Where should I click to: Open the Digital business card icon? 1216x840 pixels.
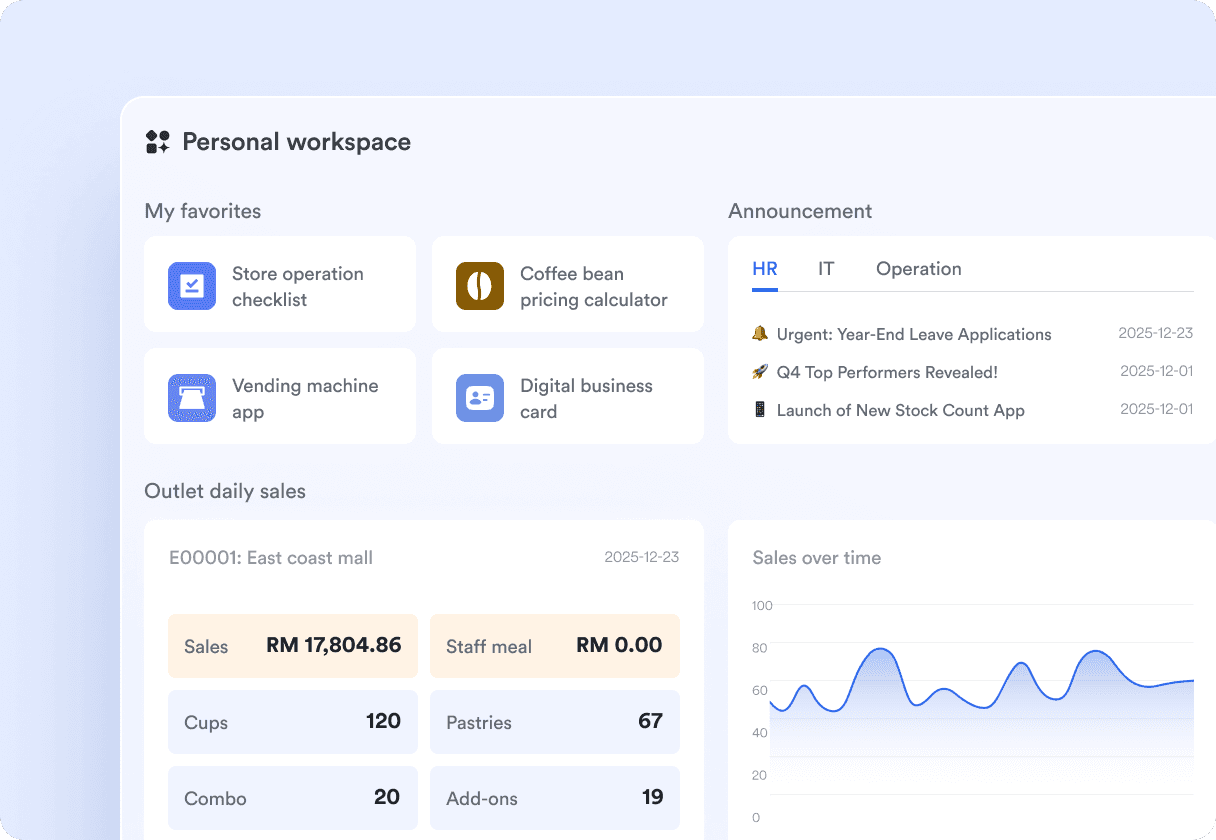point(479,397)
